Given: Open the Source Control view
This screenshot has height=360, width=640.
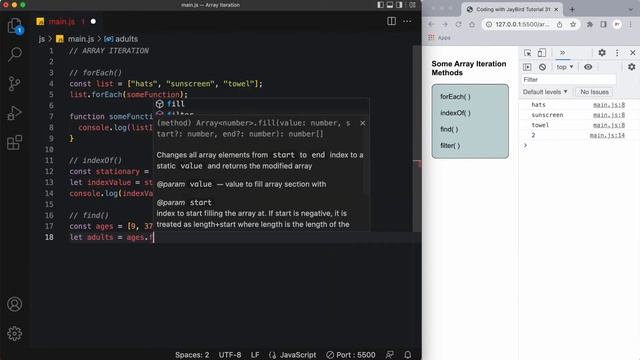Looking at the screenshot, I should coord(15,84).
